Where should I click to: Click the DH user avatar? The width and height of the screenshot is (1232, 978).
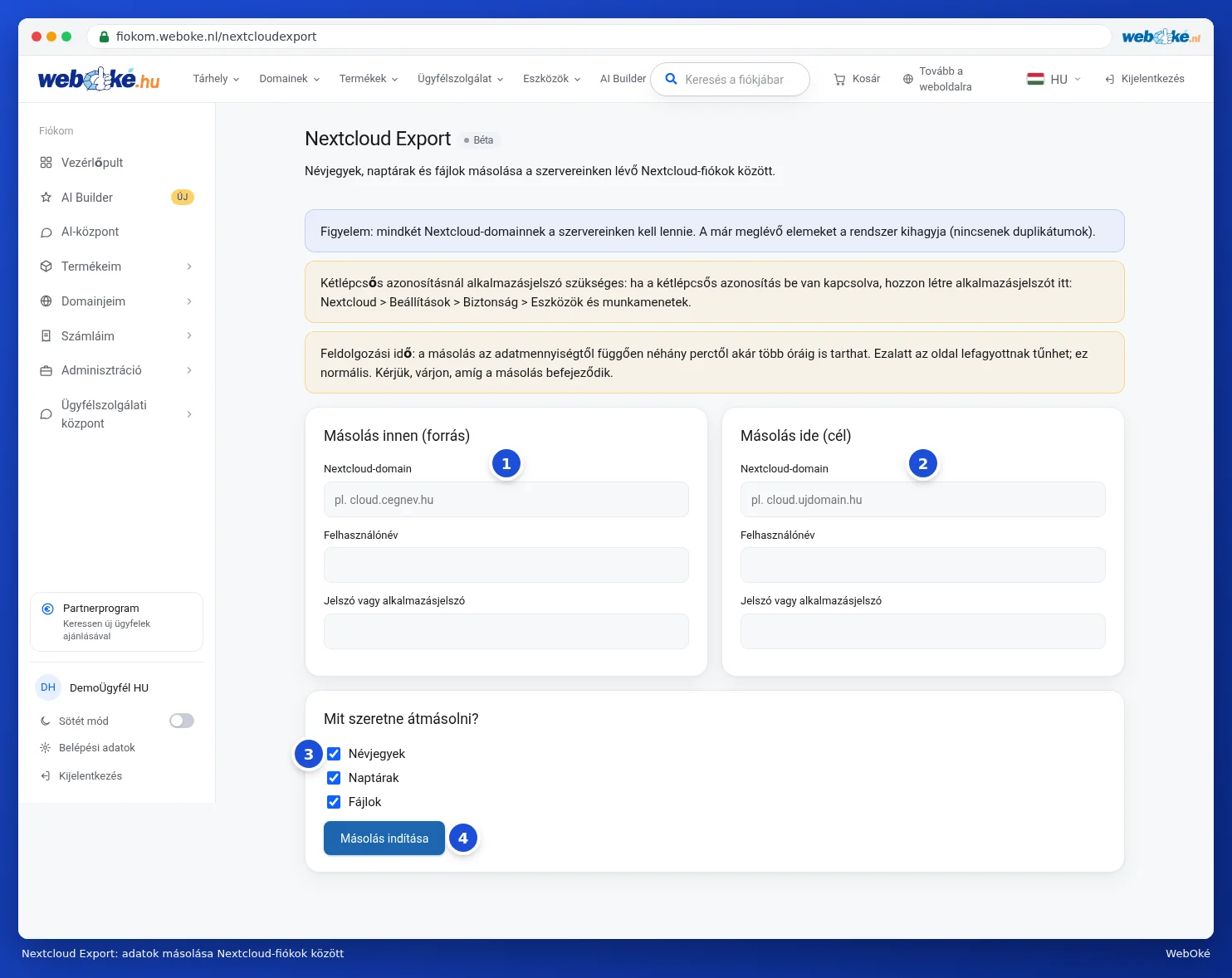48,687
